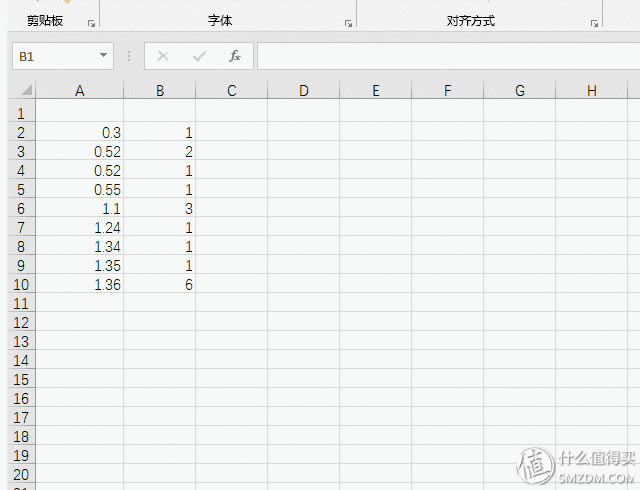This screenshot has width=640, height=490.
Task: Select row 10 header
Action: tap(22, 284)
